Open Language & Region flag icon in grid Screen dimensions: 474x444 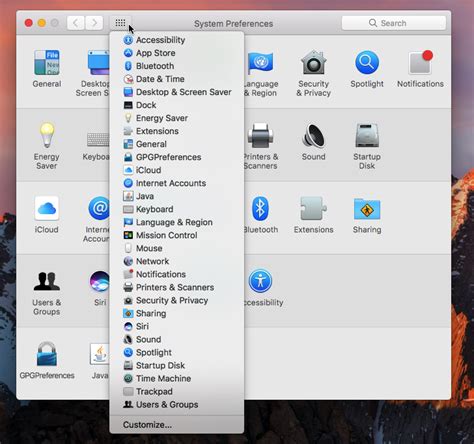pyautogui.click(x=260, y=63)
